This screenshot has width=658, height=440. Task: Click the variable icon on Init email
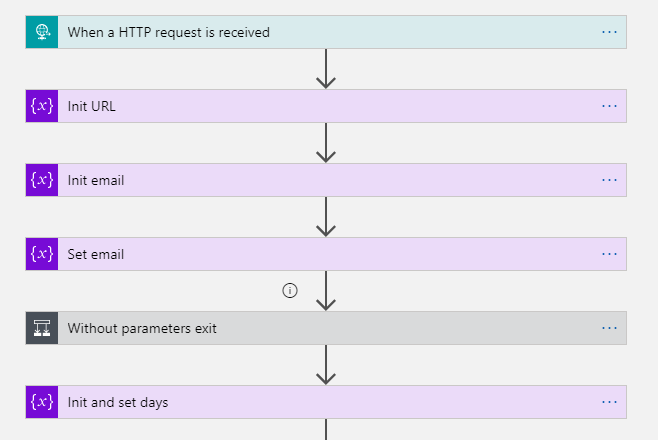[42, 180]
